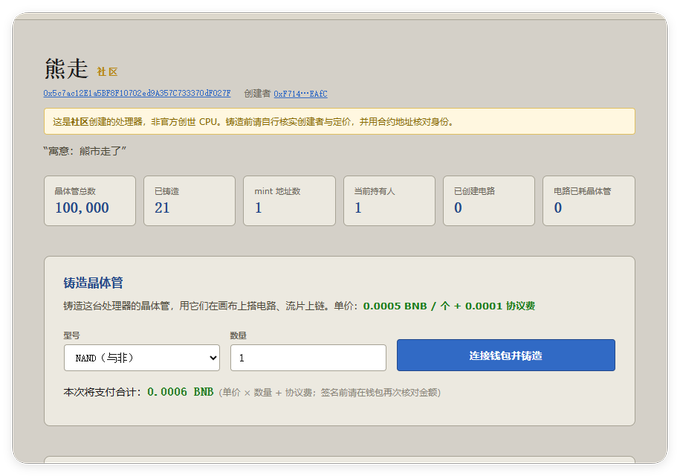Click the 社区 badge next to title

tap(107, 72)
